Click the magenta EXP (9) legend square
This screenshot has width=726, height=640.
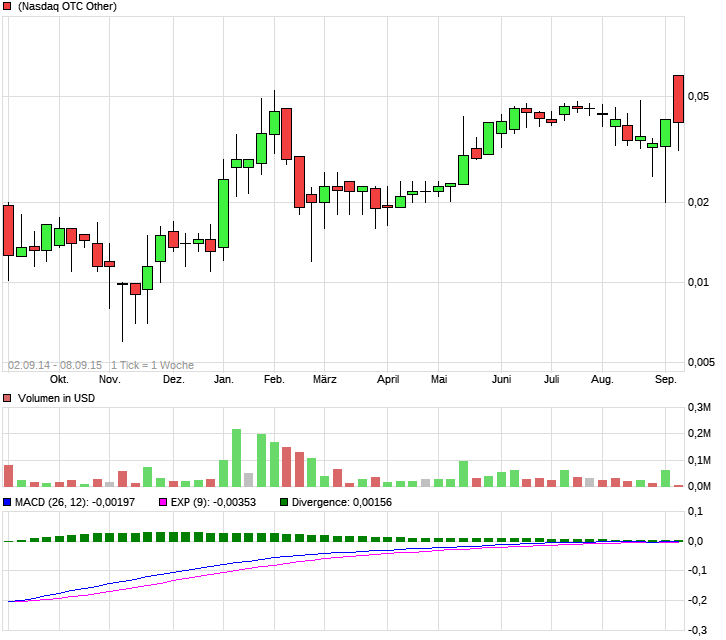tap(163, 502)
